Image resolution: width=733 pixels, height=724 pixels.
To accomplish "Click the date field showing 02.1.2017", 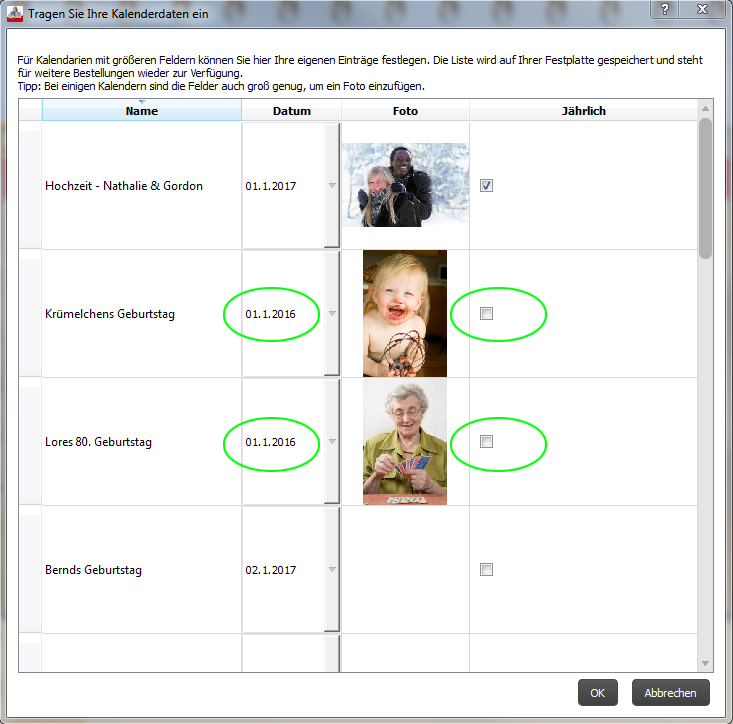I will 283,570.
